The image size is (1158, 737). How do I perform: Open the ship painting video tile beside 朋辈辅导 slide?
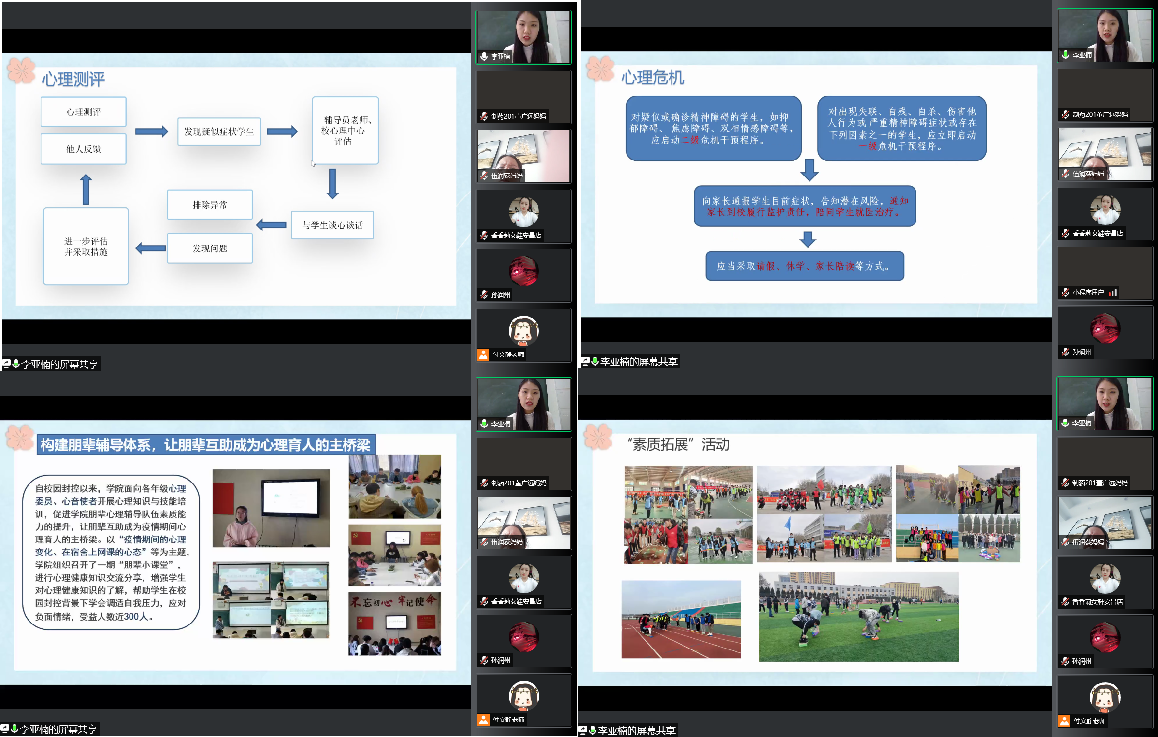(523, 524)
